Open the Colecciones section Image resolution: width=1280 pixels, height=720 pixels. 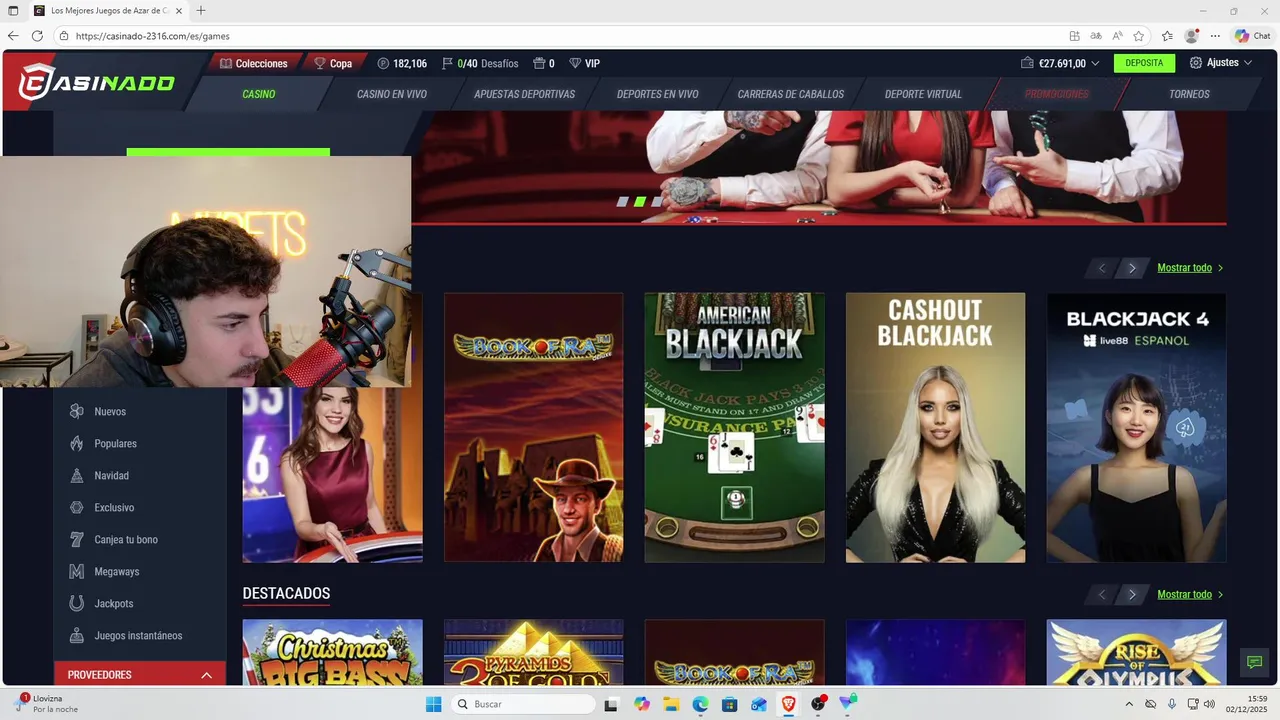coord(254,63)
